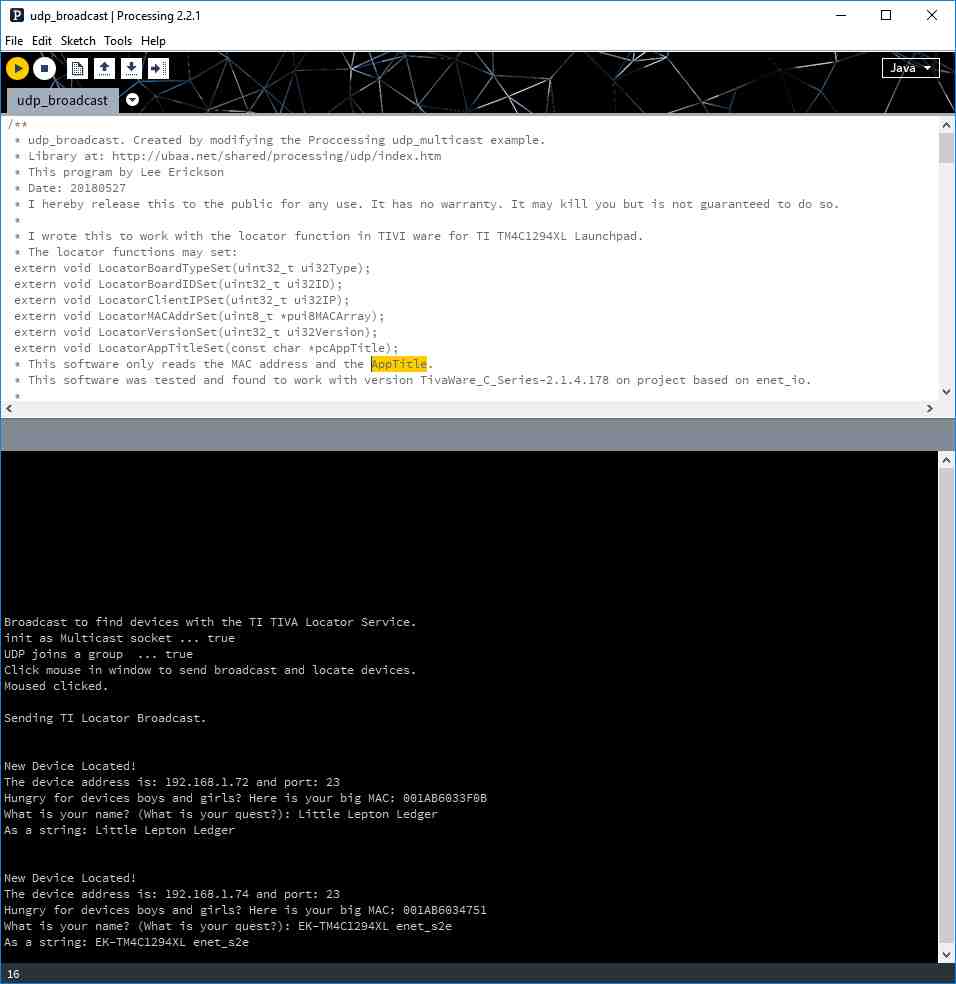Open the Sketch menu
The width and height of the screenshot is (956, 984).
78,41
